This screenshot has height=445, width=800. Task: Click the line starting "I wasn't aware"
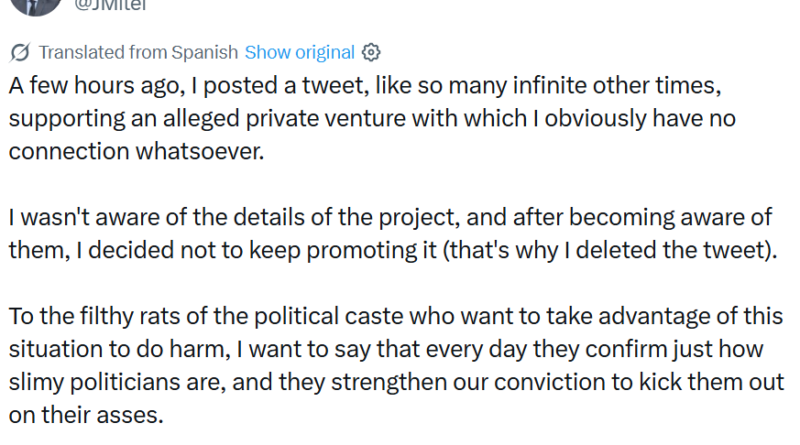tap(385, 217)
